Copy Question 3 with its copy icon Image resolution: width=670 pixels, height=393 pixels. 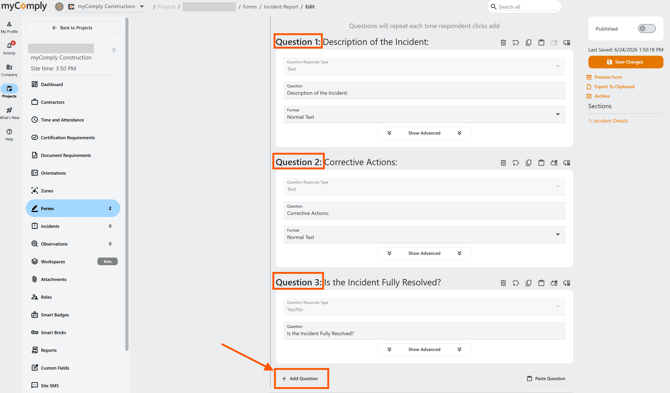(529, 283)
